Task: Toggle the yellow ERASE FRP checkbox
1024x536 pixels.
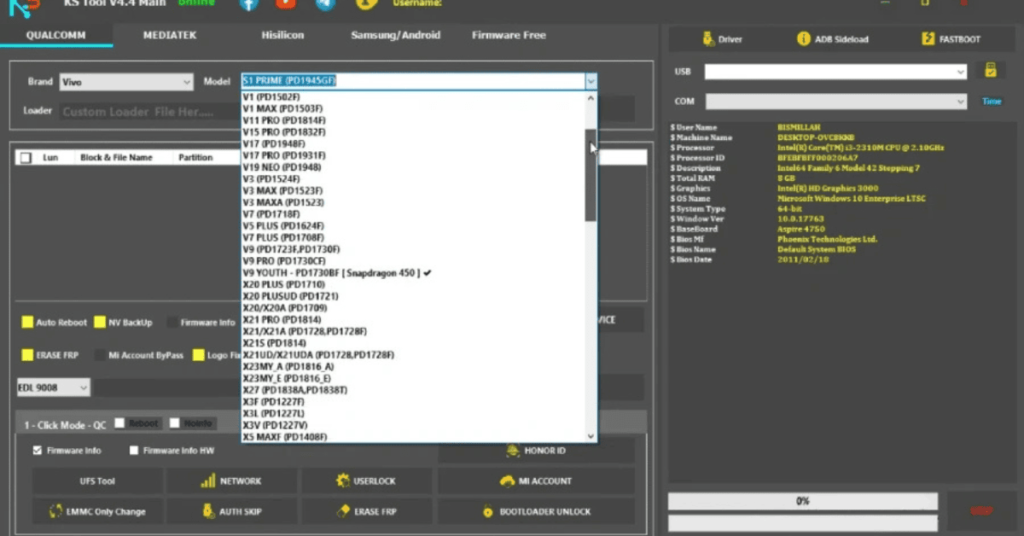Action: [x=27, y=355]
